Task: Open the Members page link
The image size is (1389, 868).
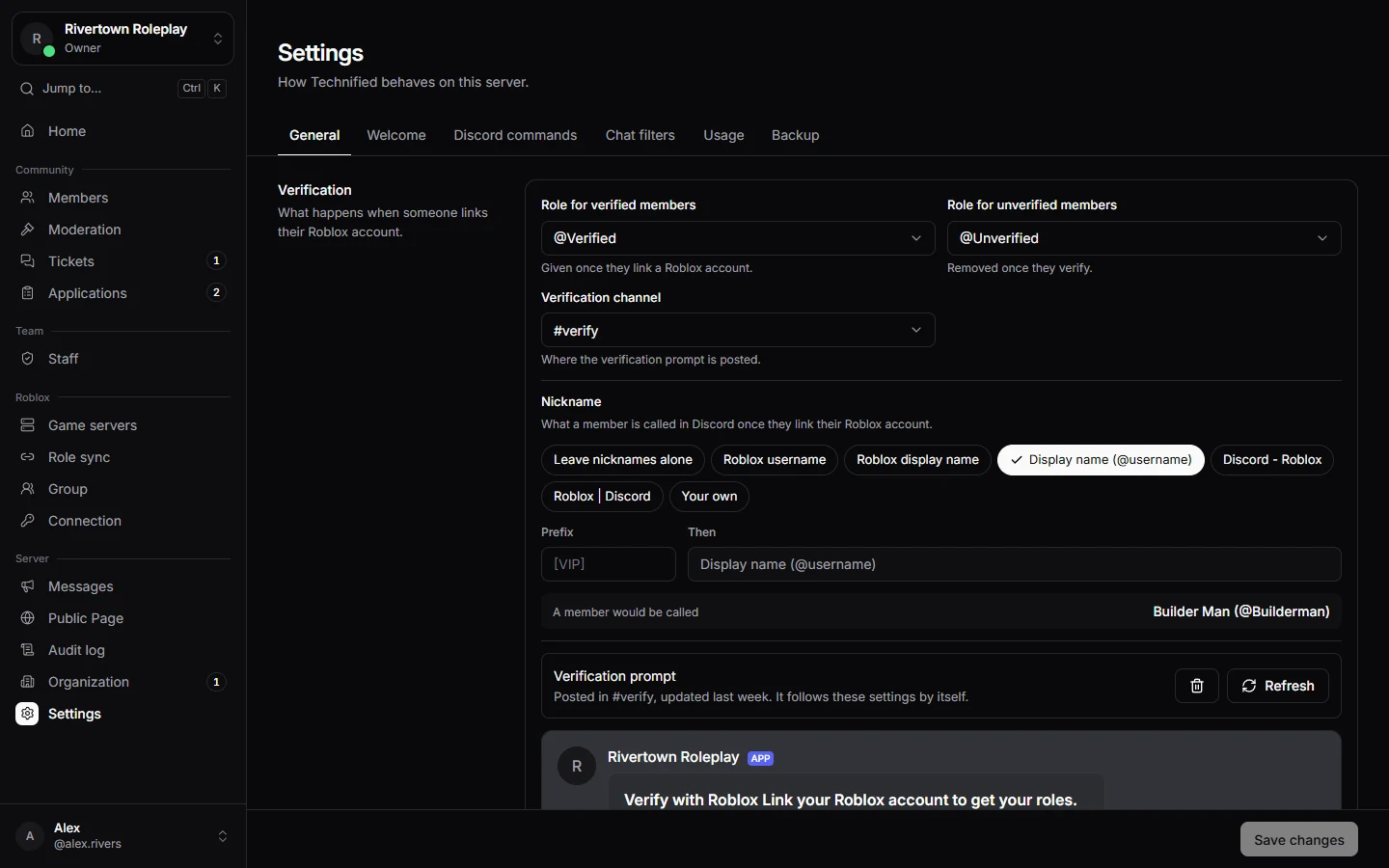Action: click(123, 198)
